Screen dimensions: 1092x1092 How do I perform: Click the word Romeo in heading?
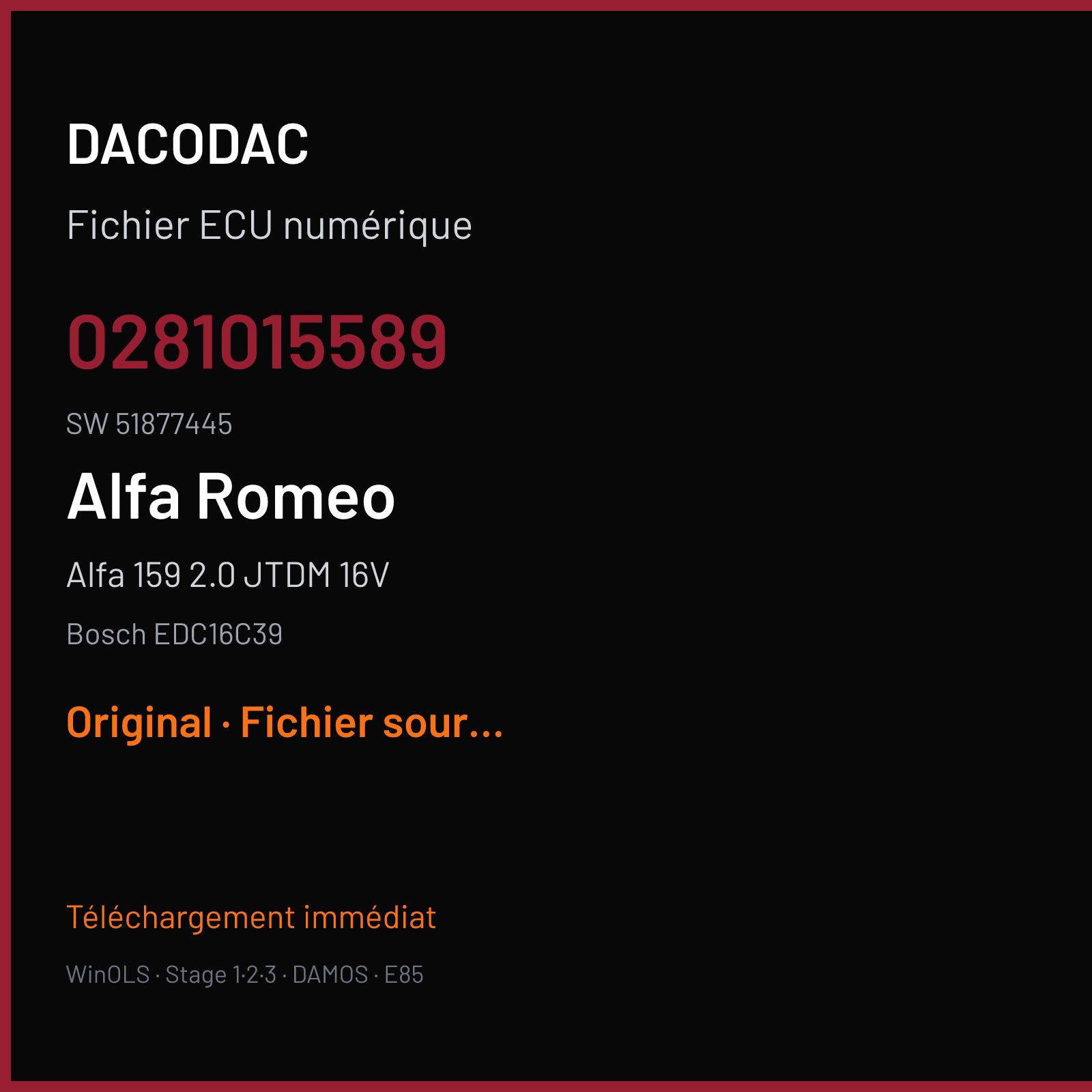tap(296, 497)
